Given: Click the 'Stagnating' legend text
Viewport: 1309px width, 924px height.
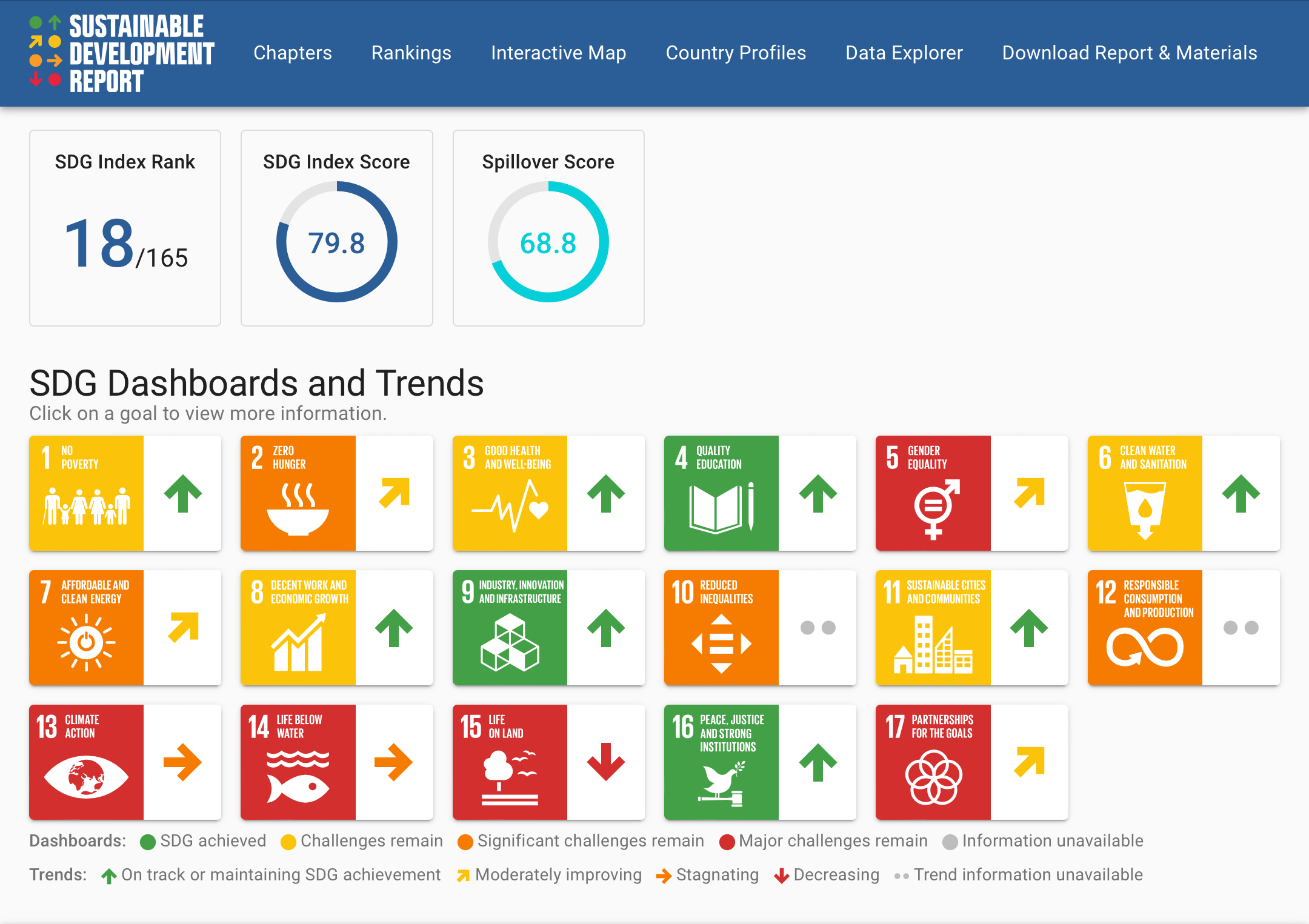Looking at the screenshot, I should [717, 875].
